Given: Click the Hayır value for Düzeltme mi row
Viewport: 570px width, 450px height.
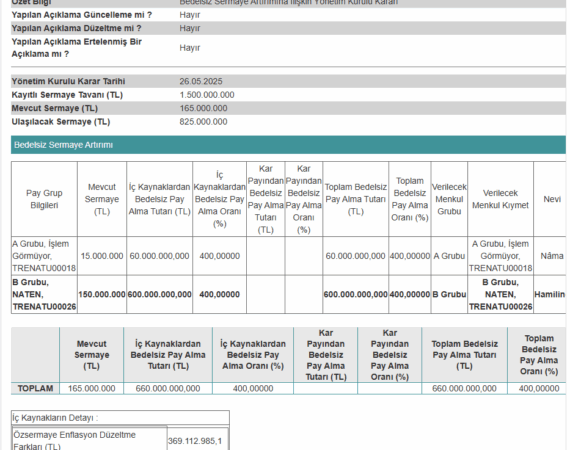Looking at the screenshot, I should tap(190, 28).
